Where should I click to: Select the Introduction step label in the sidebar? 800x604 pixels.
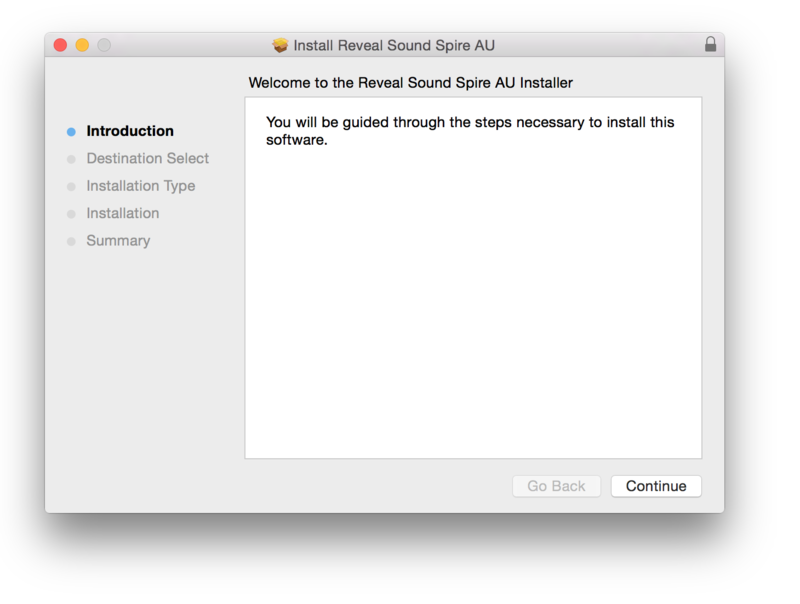coord(130,131)
